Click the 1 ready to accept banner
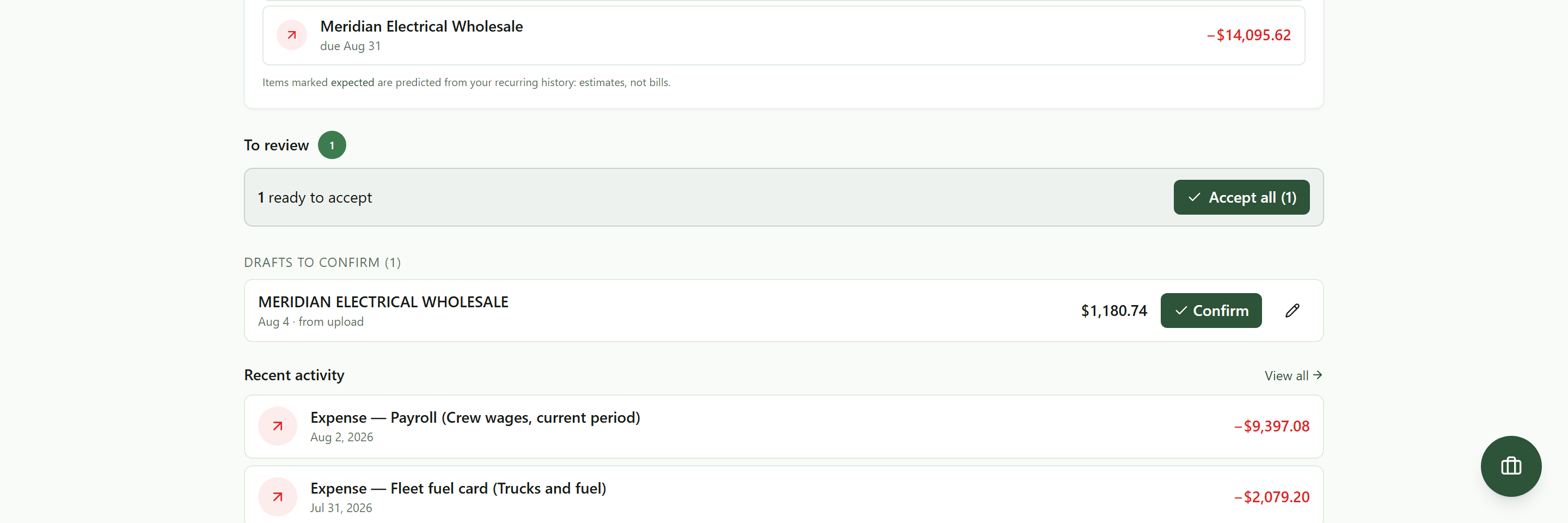The image size is (1568, 523). pyautogui.click(x=783, y=197)
